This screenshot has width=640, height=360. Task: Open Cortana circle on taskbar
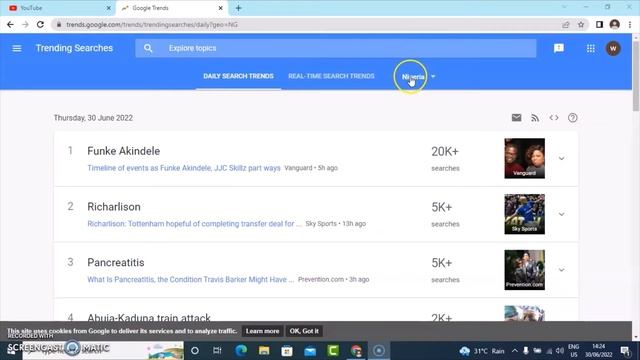coord(195,351)
